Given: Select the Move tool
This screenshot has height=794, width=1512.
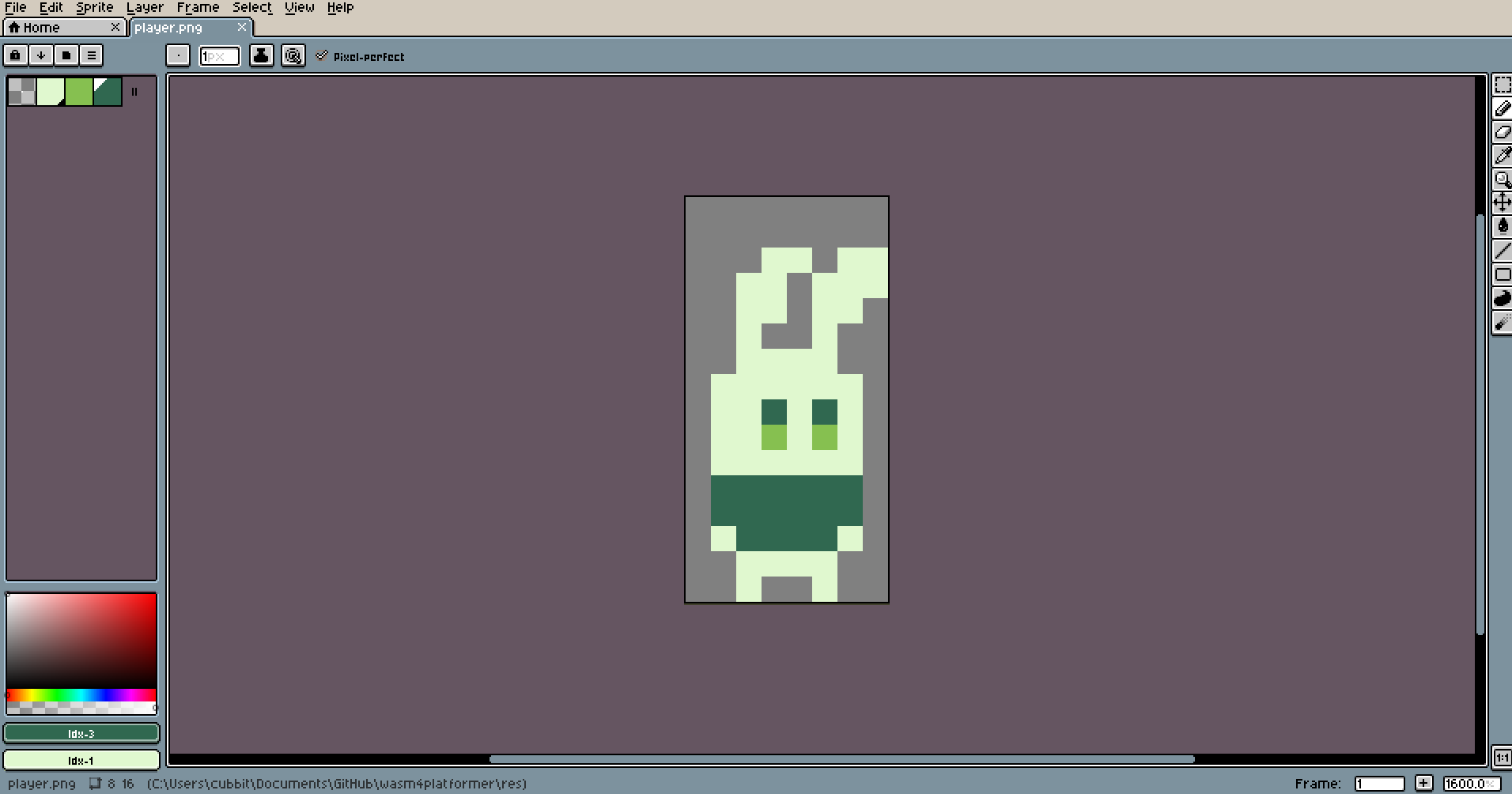Looking at the screenshot, I should [1503, 203].
